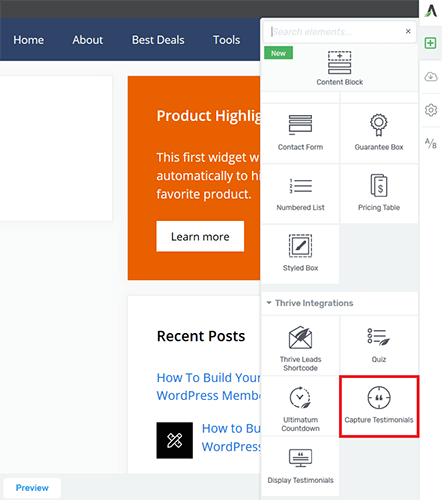Select the Display Testimonials element
Viewport: 442px width, 500px height.
[300, 466]
